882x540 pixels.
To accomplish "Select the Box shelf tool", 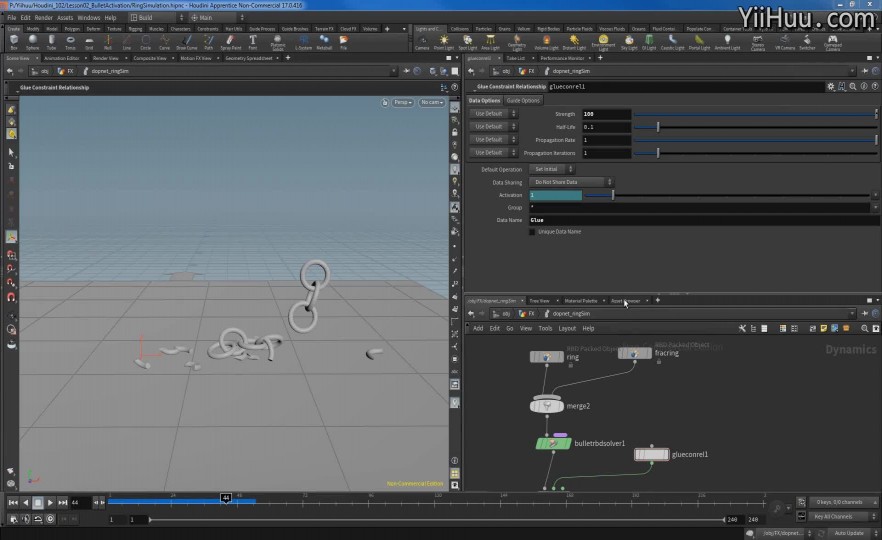I will (14, 42).
